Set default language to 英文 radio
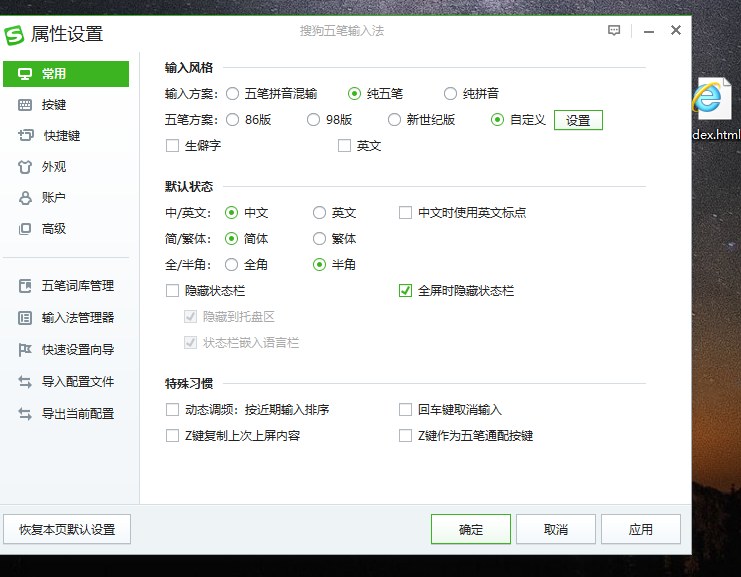This screenshot has width=741, height=577. tap(319, 213)
